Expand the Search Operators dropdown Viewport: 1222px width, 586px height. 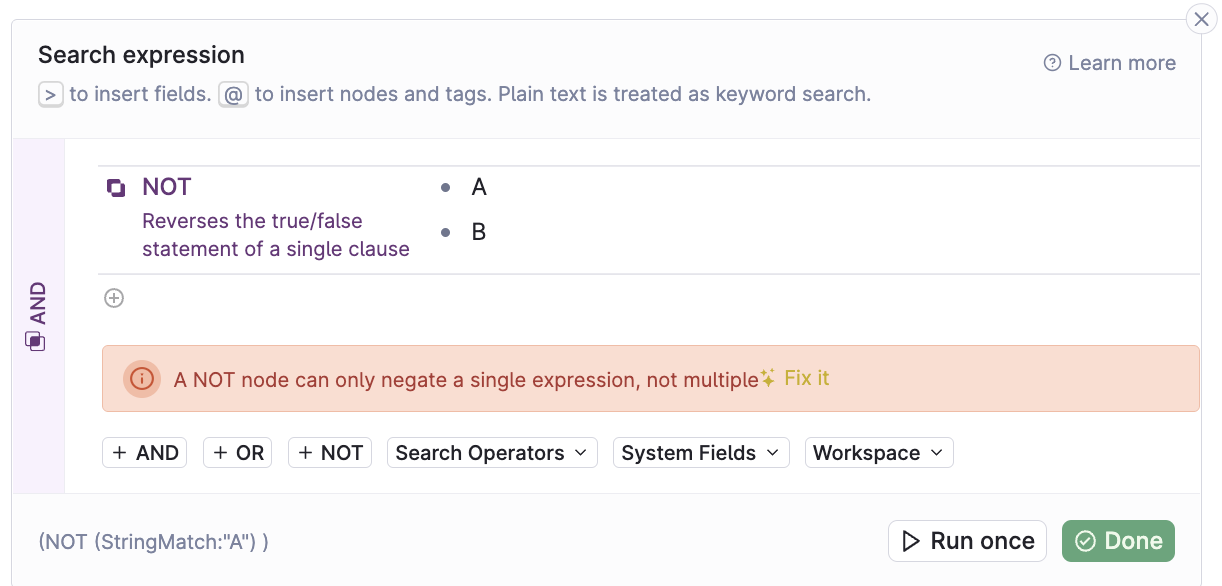point(492,453)
